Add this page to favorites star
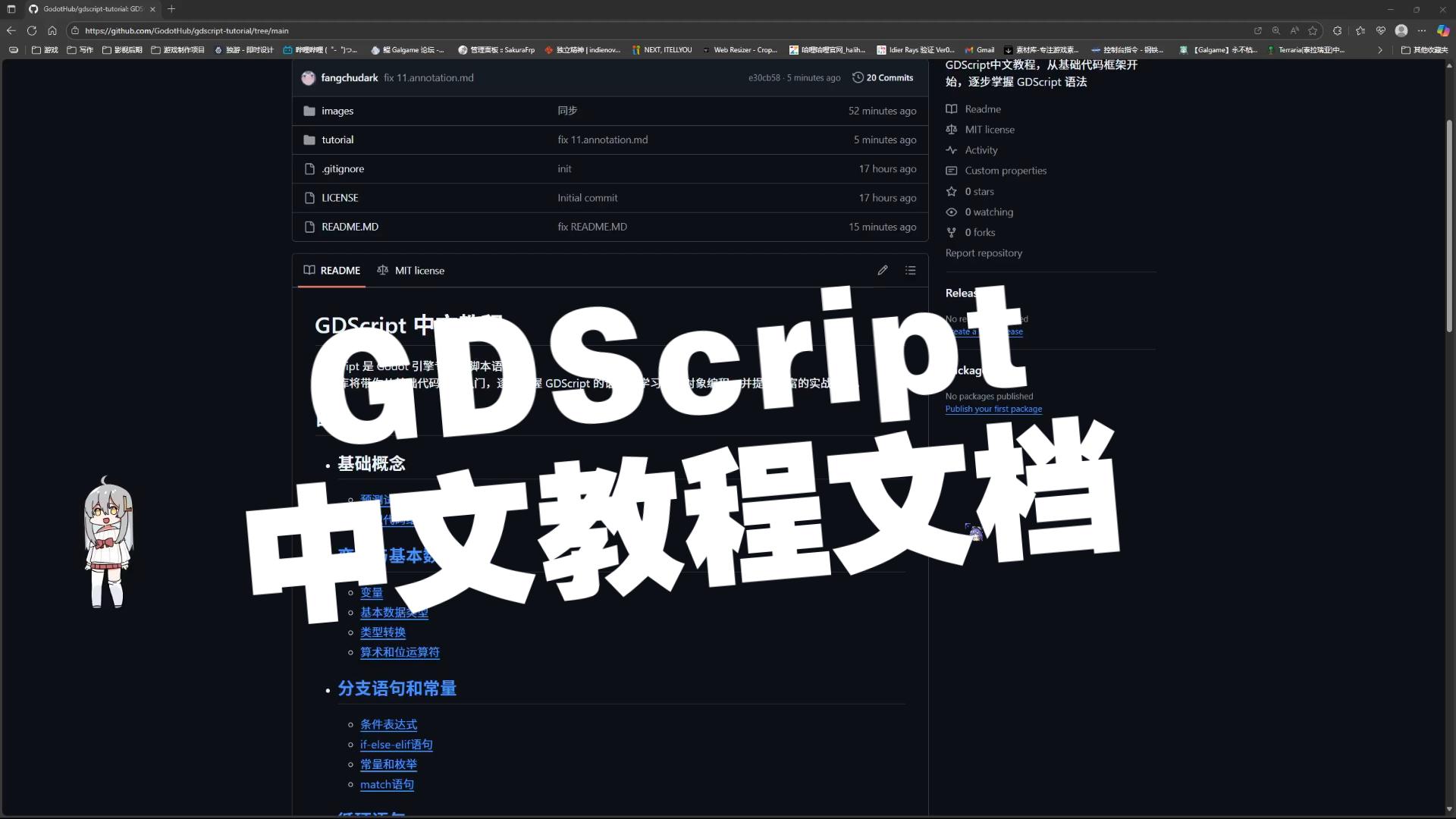 1313,31
